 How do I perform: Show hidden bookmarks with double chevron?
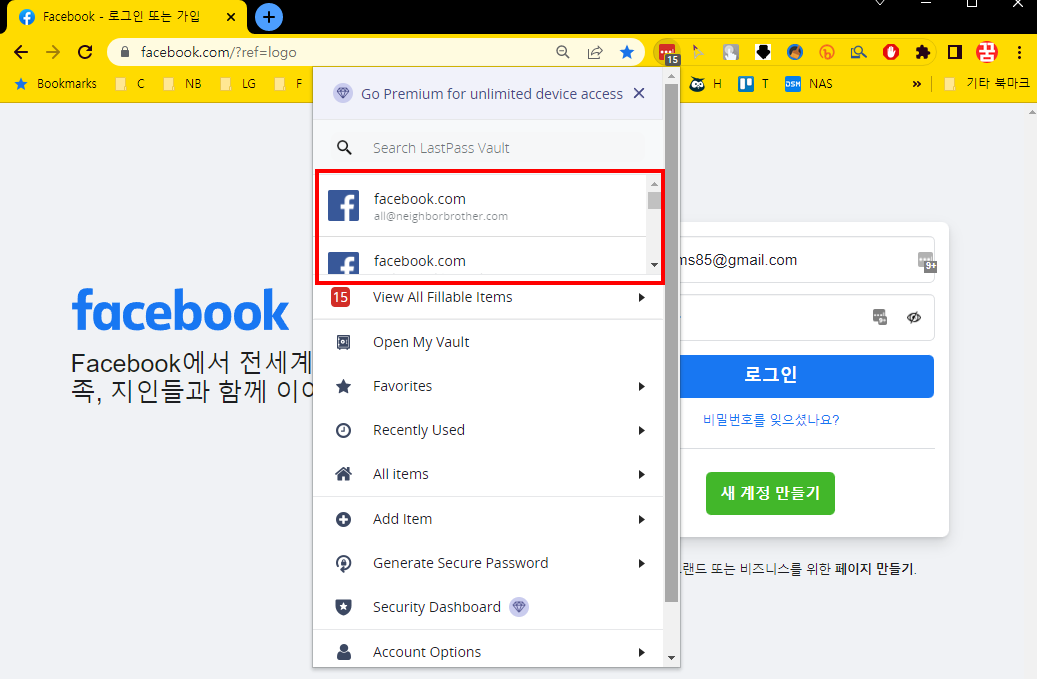tap(917, 83)
